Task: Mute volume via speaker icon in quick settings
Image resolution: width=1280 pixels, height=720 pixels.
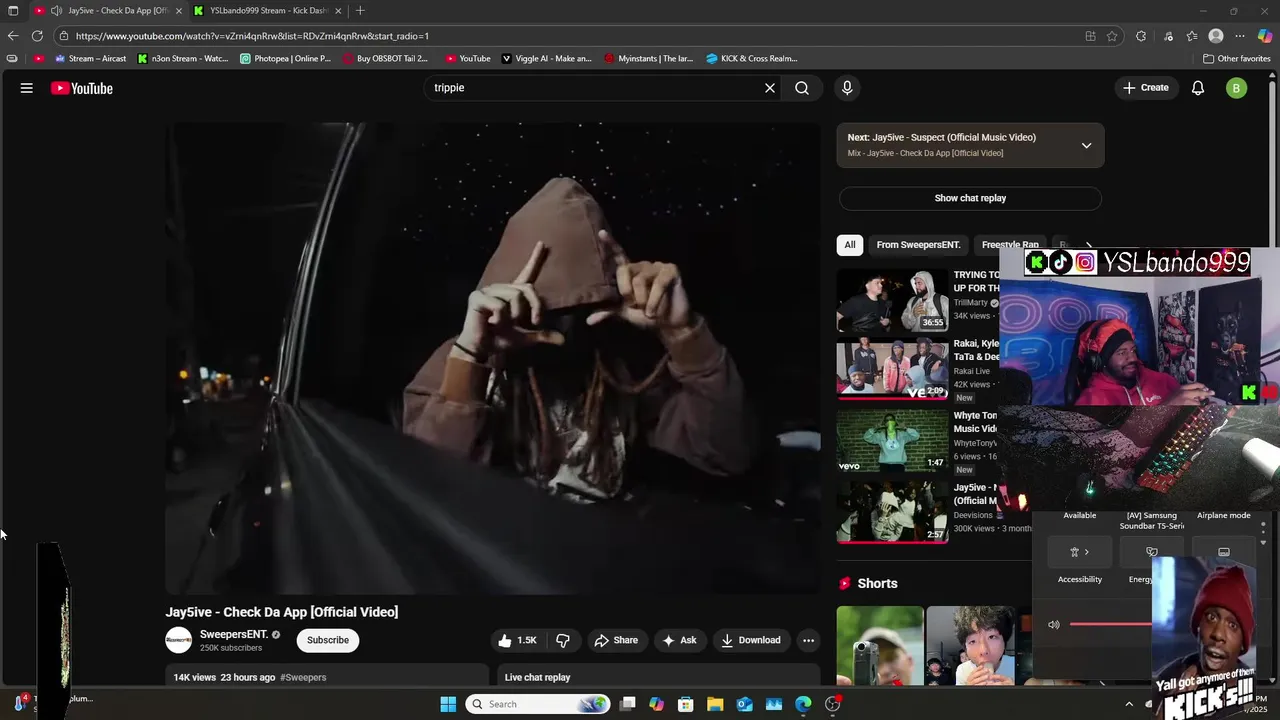Action: 1053,625
